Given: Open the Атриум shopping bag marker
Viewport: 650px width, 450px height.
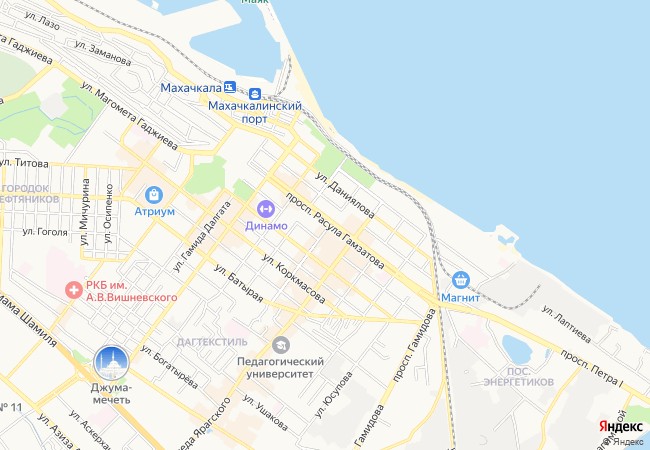Looking at the screenshot, I should pyautogui.click(x=154, y=195).
